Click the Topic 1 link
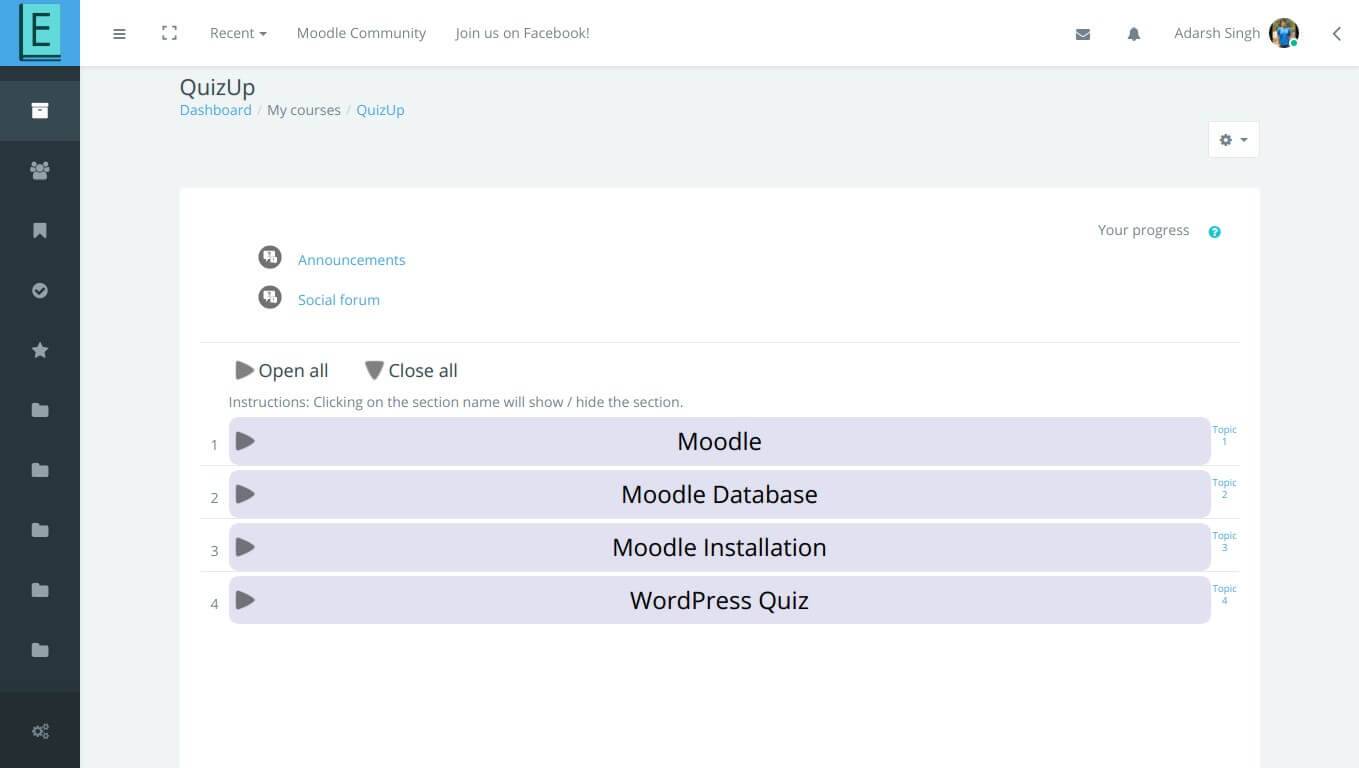1359x768 pixels. pos(1224,435)
